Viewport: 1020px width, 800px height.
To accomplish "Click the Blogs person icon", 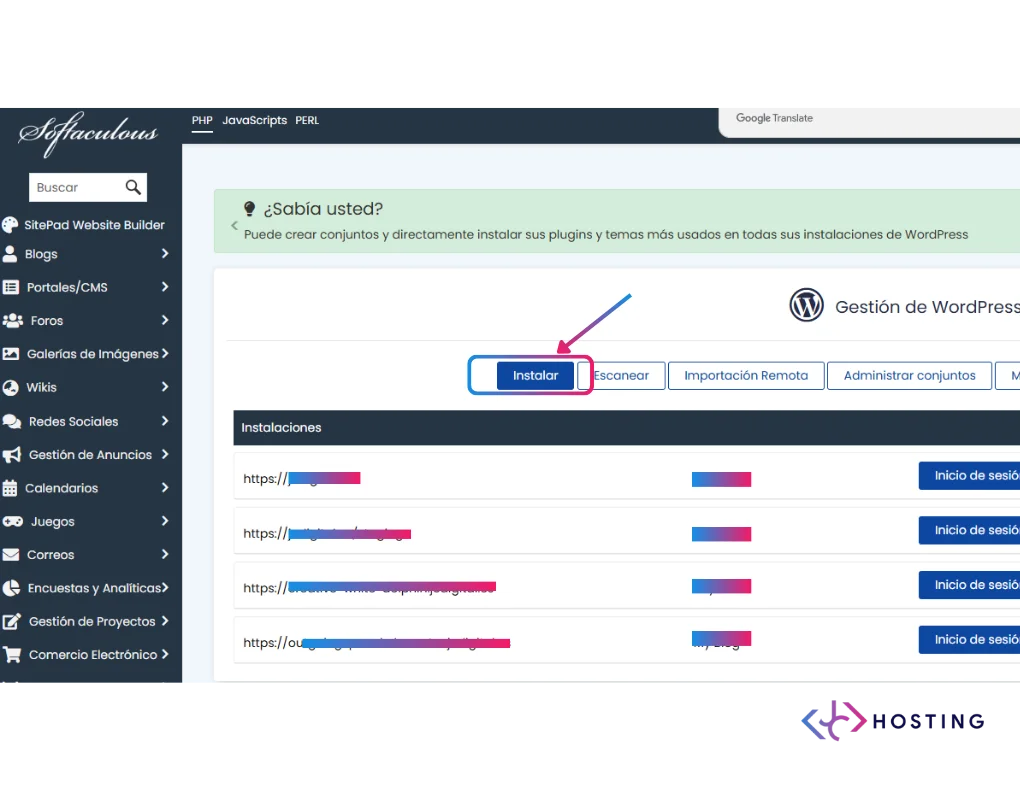I will pos(10,254).
